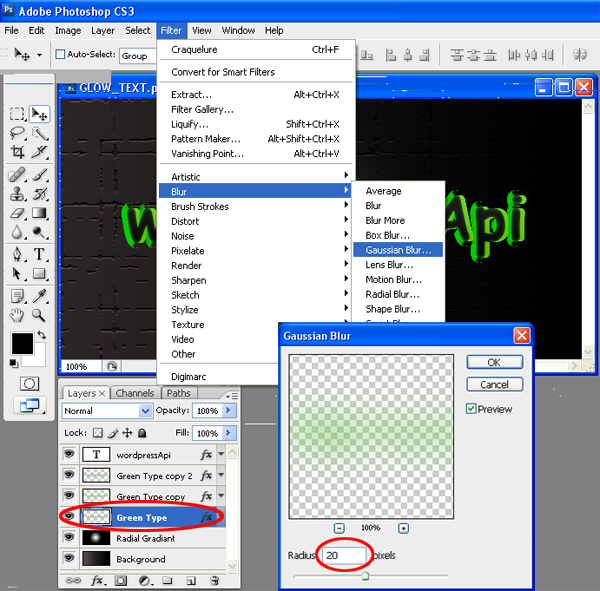Open the blend mode Normal dropdown
600x591 pixels.
[x=107, y=411]
